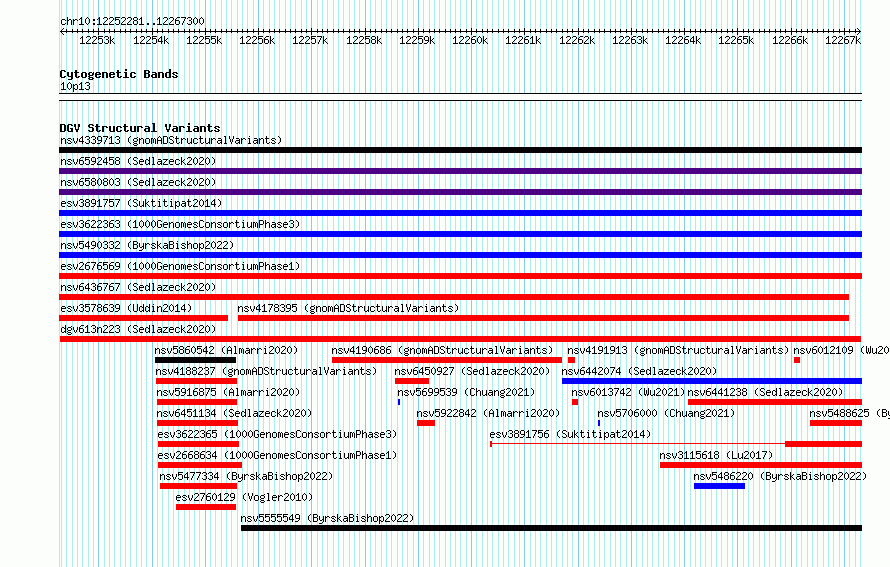890x567 pixels.
Task: Click the black nsv5555549 variant bar
Action: click(551, 528)
